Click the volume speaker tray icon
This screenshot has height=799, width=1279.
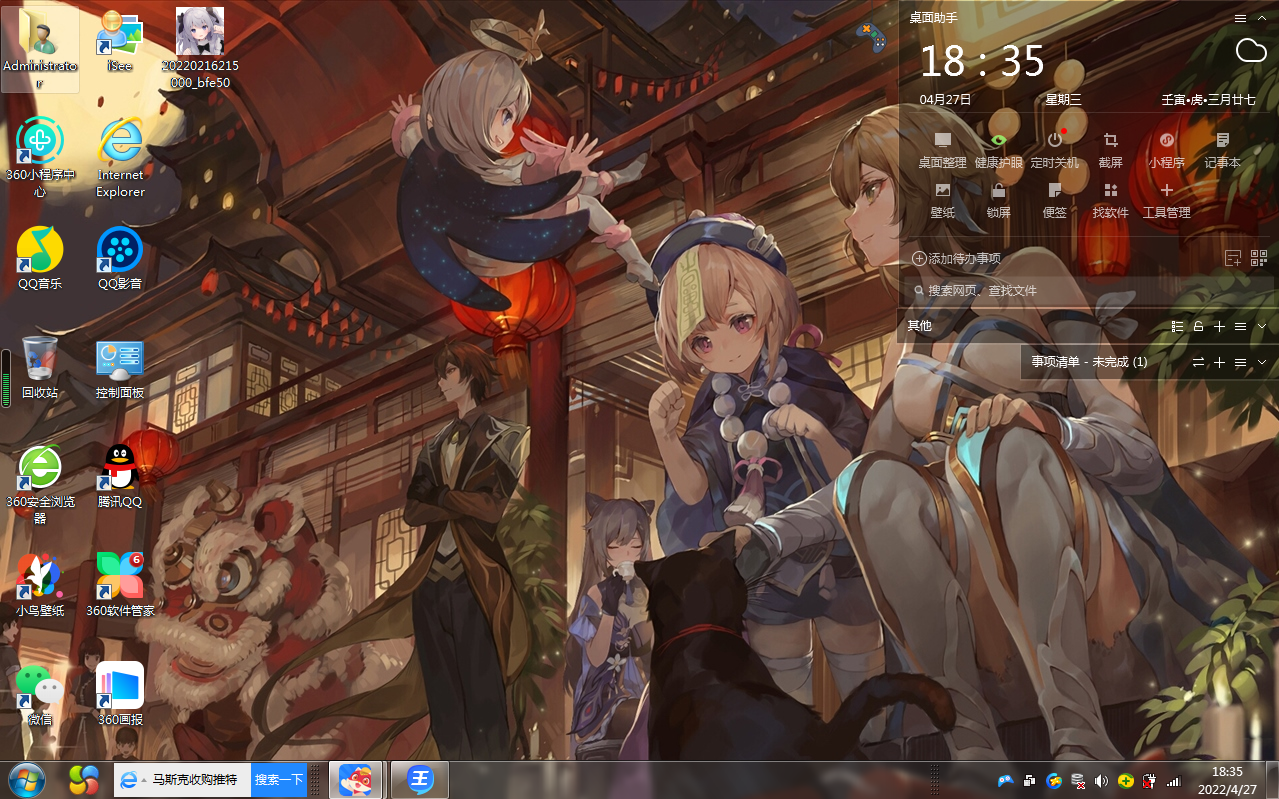pyautogui.click(x=1102, y=781)
